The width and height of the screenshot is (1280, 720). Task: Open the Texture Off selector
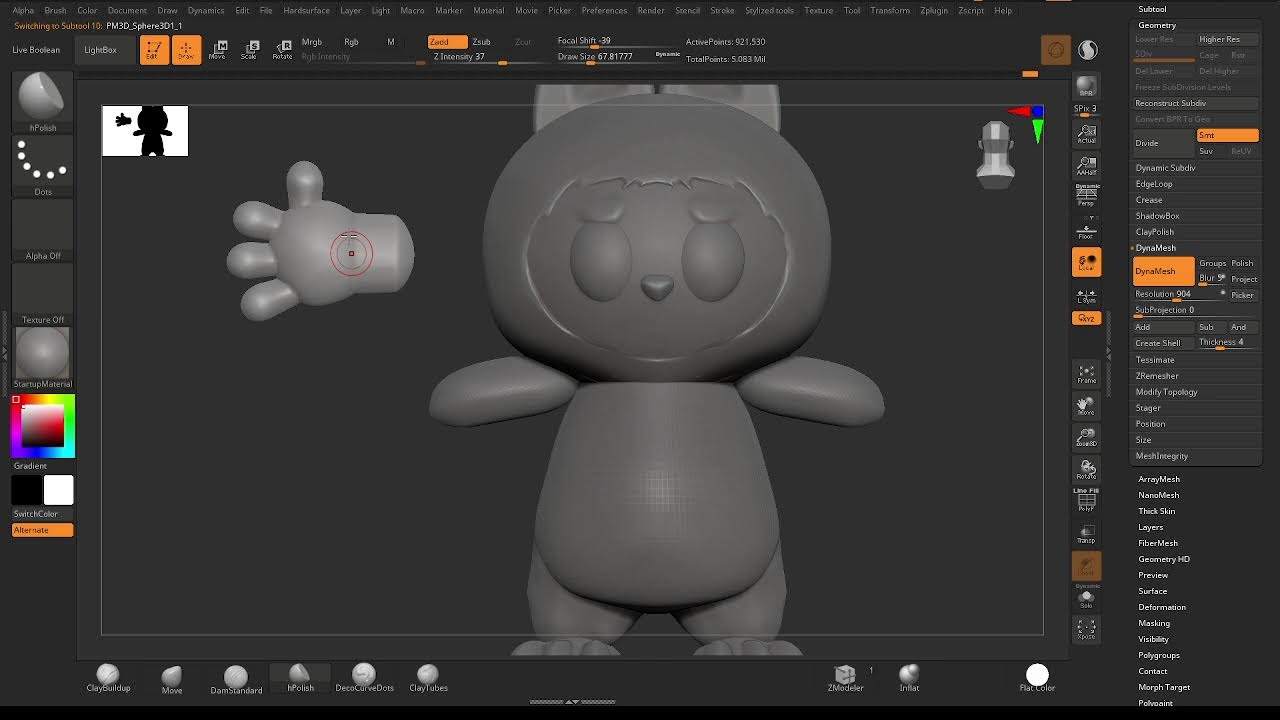coord(42,294)
